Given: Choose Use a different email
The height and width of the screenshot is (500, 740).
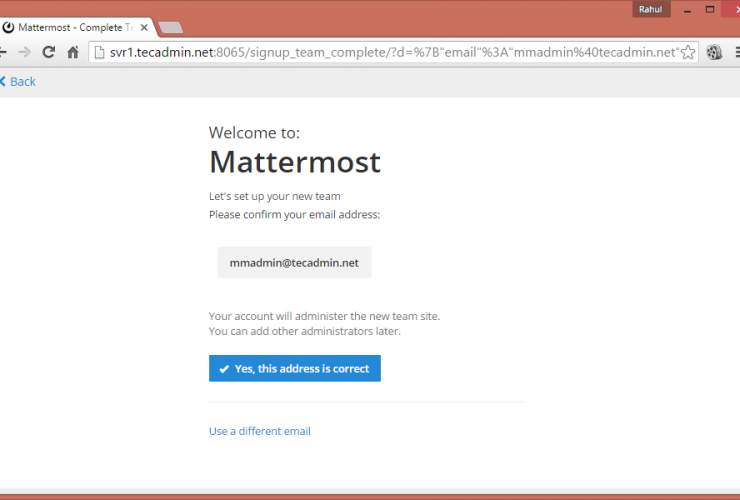Looking at the screenshot, I should point(259,431).
